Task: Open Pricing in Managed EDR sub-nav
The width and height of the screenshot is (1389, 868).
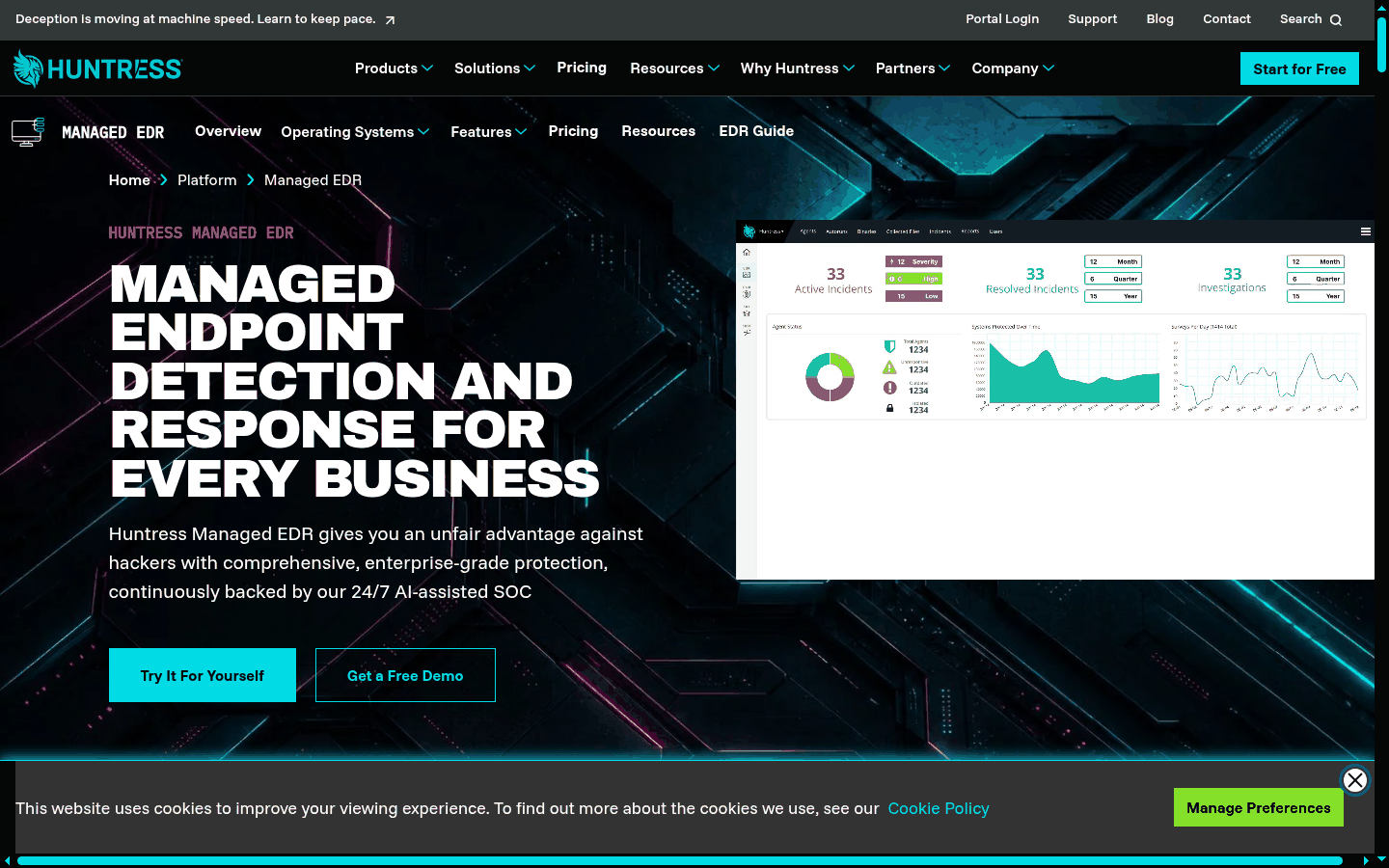Action: click(x=573, y=131)
